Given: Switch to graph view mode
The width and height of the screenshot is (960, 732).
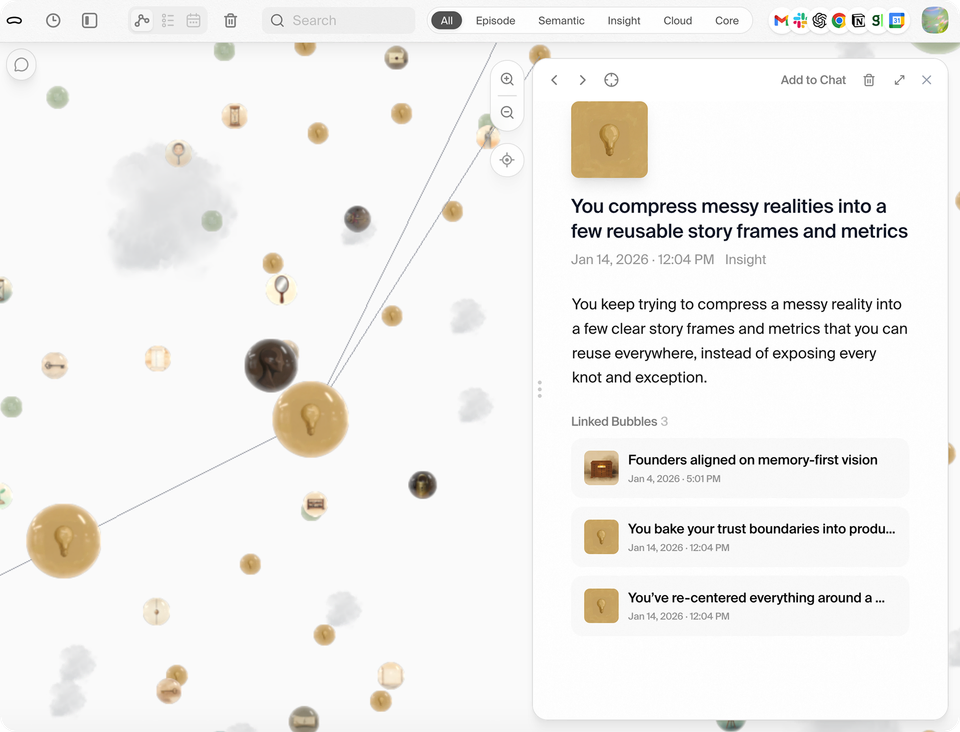Looking at the screenshot, I should (x=142, y=20).
